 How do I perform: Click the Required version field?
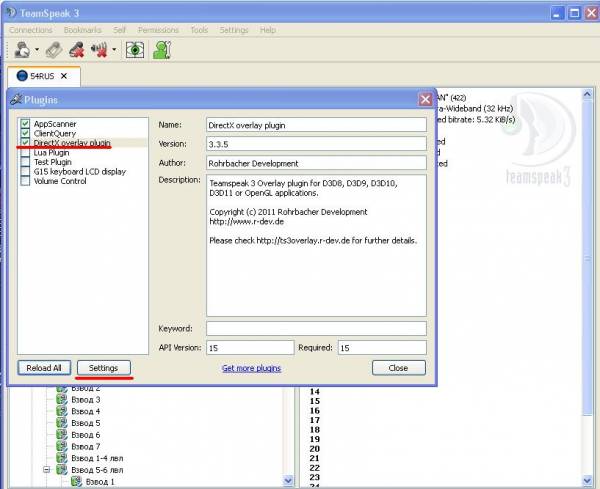382,347
